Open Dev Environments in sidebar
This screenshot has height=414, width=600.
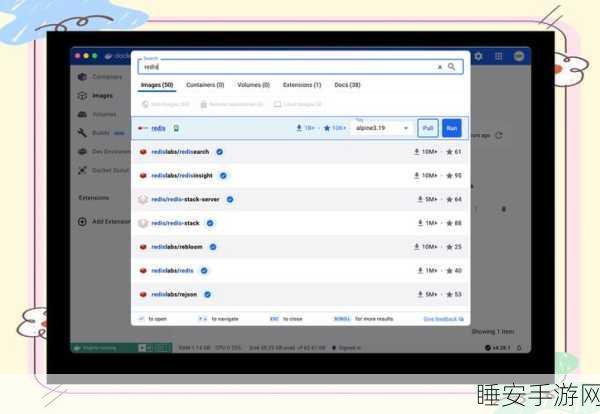click(x=104, y=152)
